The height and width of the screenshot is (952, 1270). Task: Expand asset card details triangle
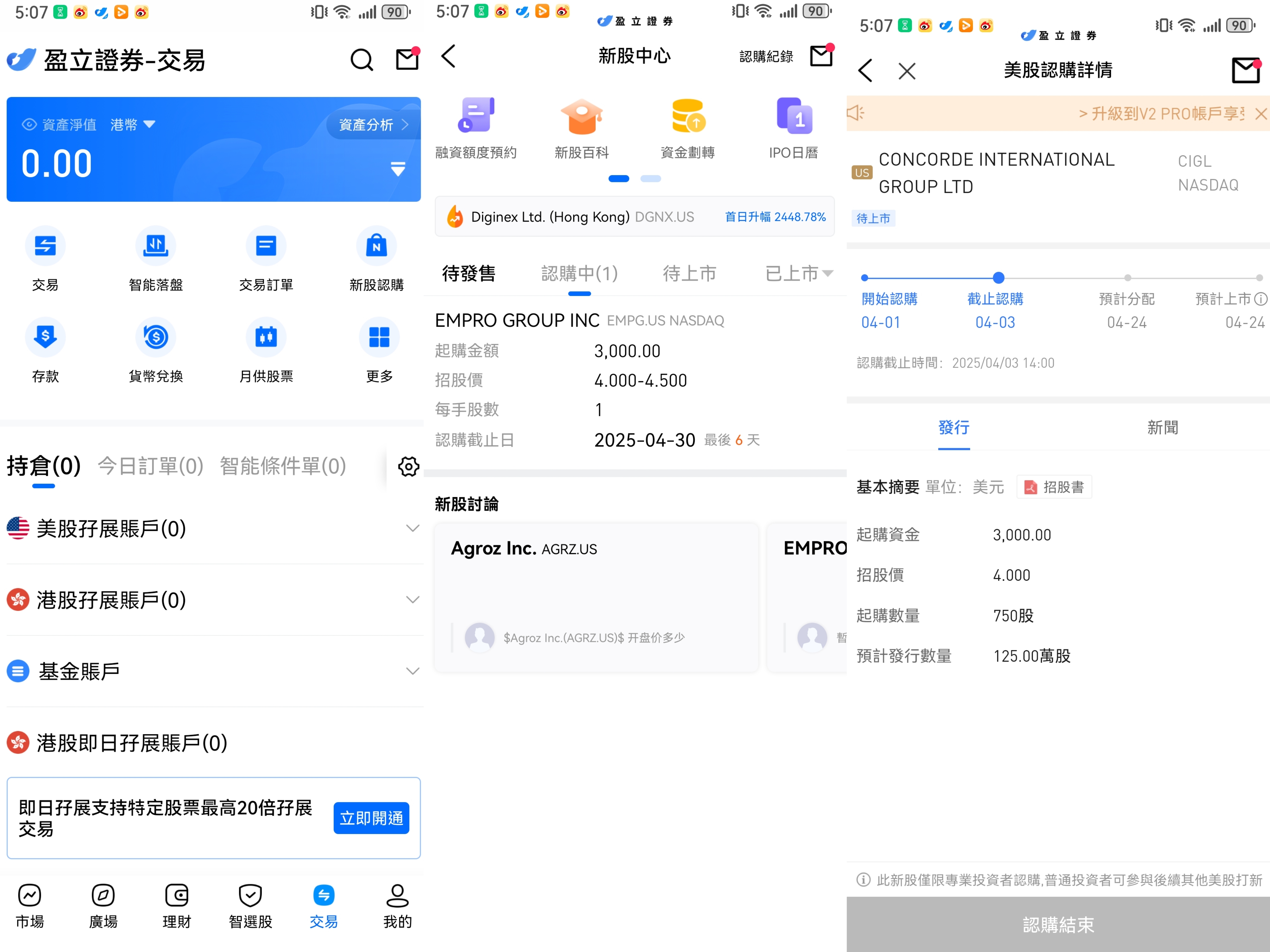[x=398, y=169]
